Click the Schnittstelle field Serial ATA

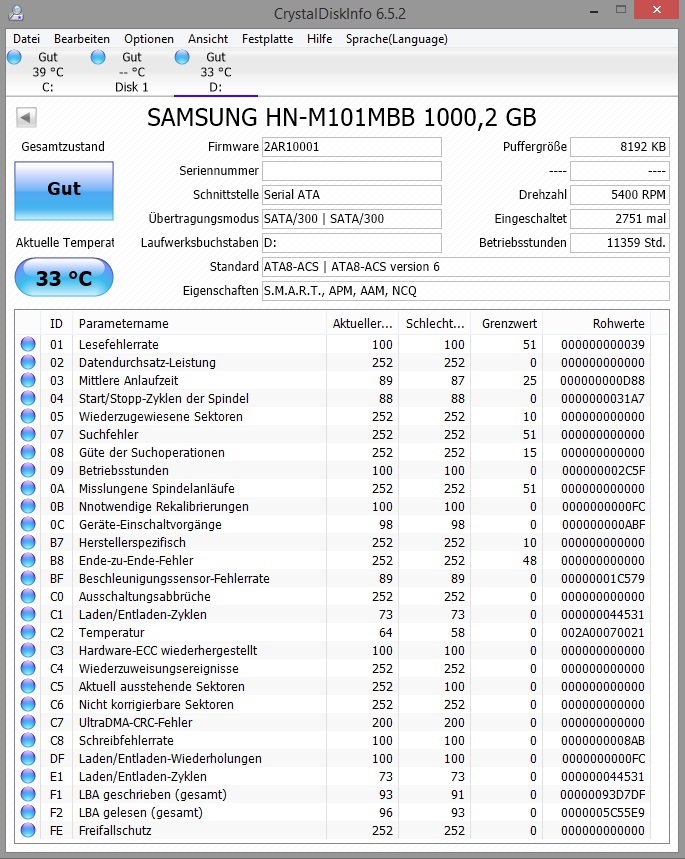[x=352, y=194]
